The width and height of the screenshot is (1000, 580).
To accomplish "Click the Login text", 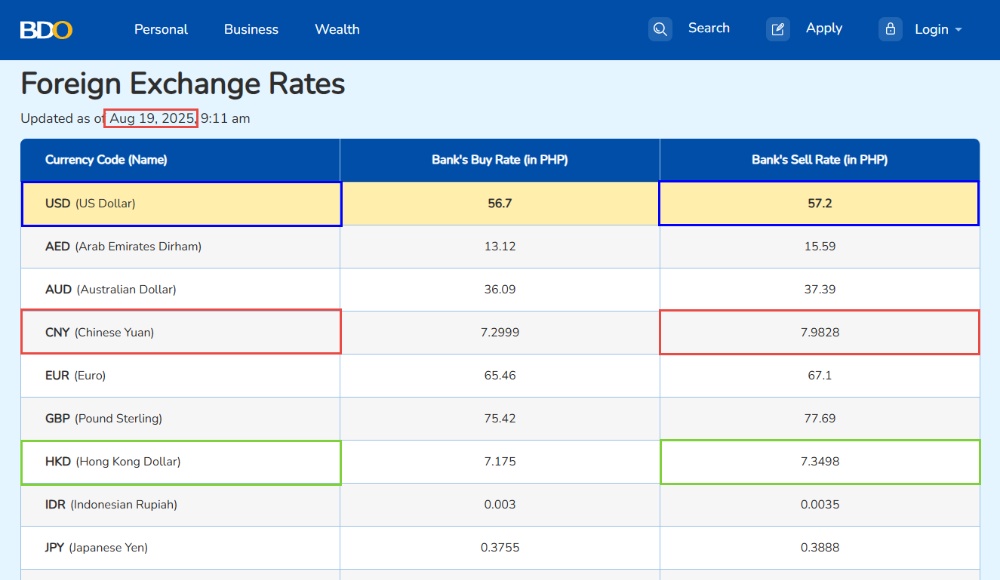I will 931,29.
